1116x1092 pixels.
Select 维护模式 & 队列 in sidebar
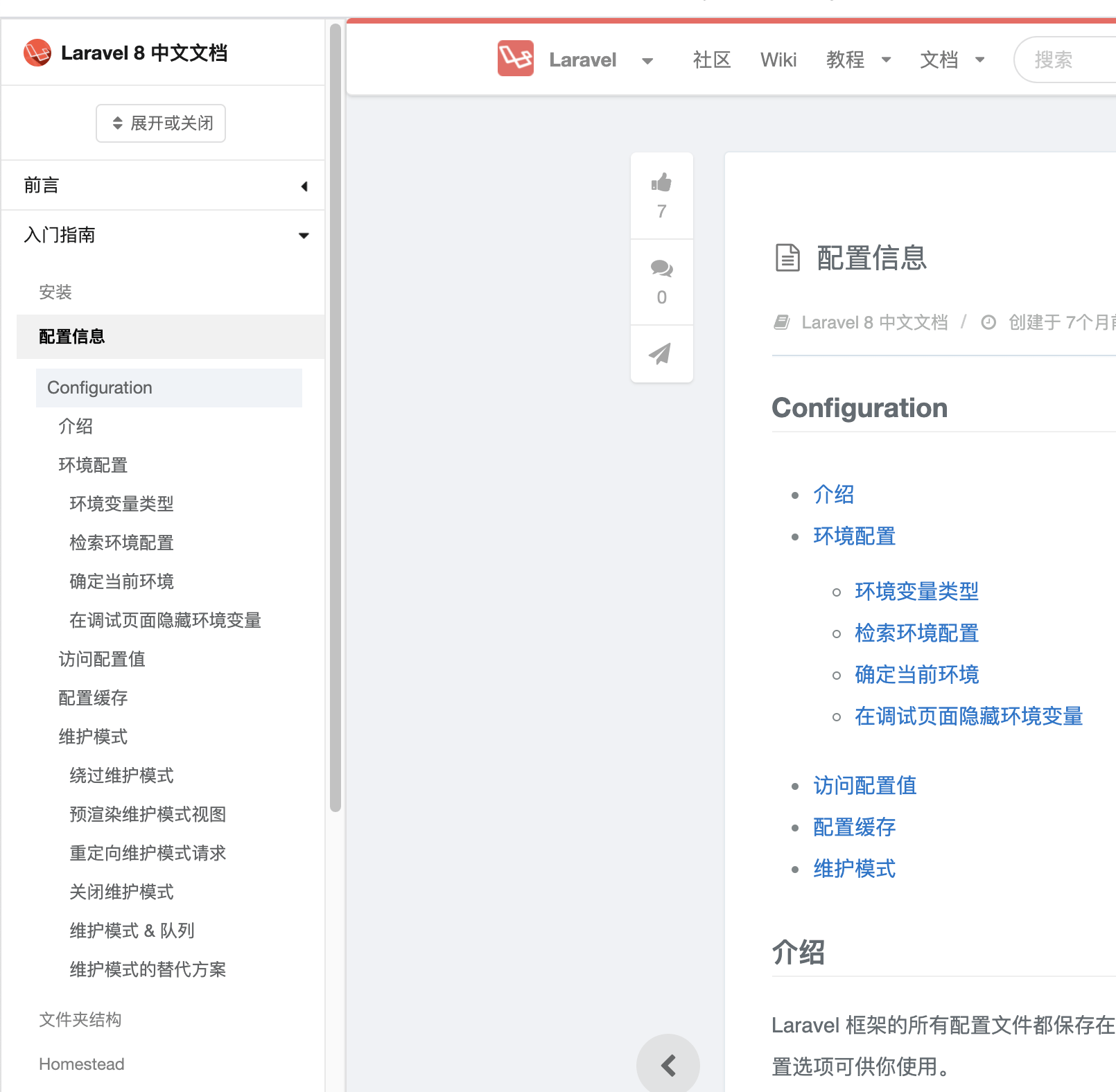tap(132, 931)
